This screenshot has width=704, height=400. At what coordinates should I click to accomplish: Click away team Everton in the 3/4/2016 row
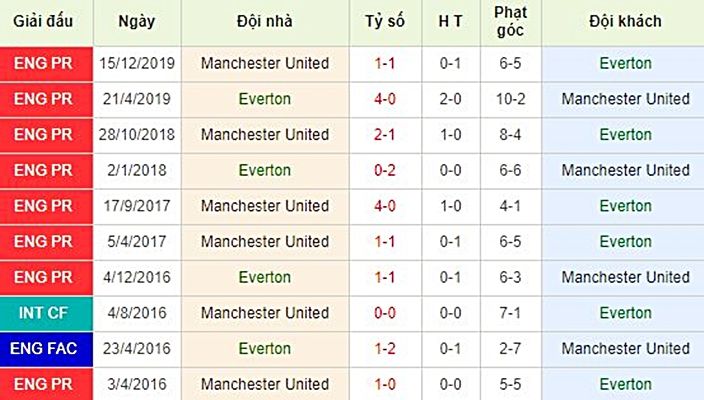point(625,384)
